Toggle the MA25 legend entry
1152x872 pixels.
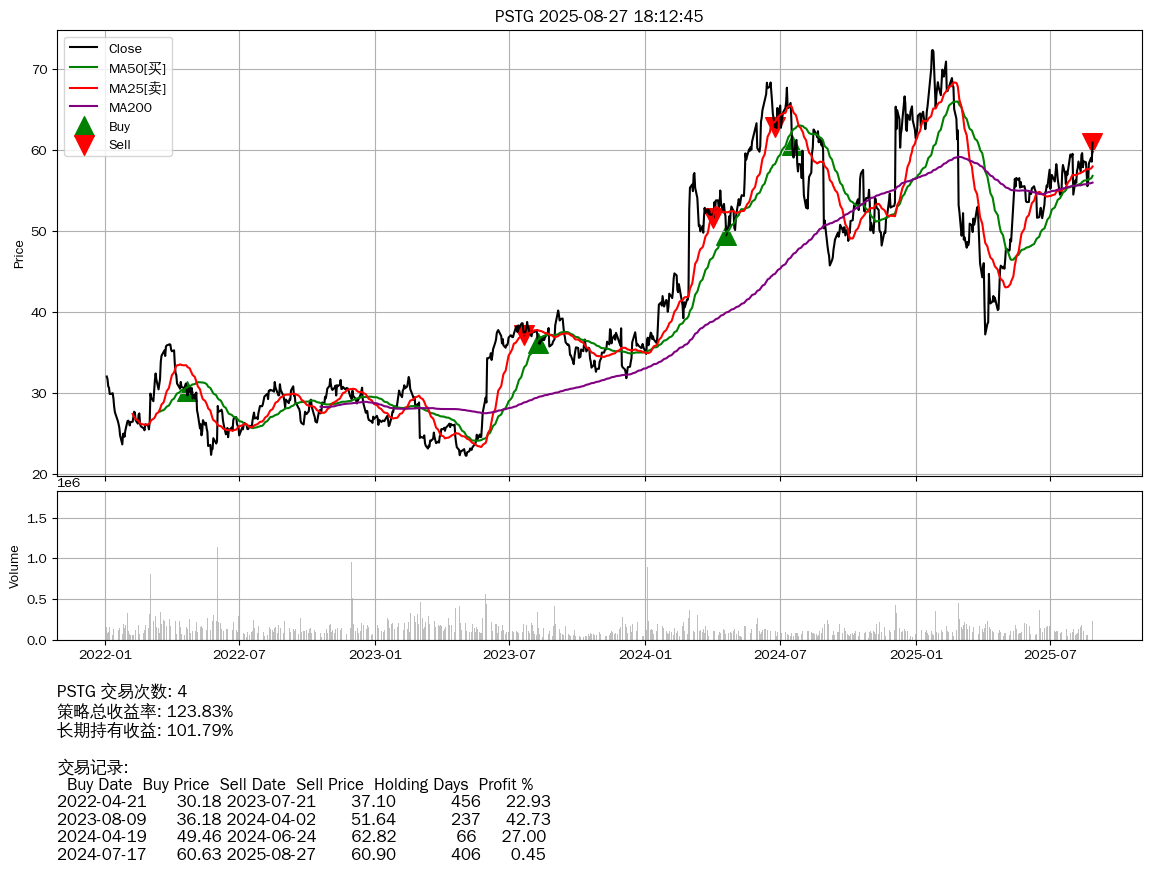tap(137, 88)
